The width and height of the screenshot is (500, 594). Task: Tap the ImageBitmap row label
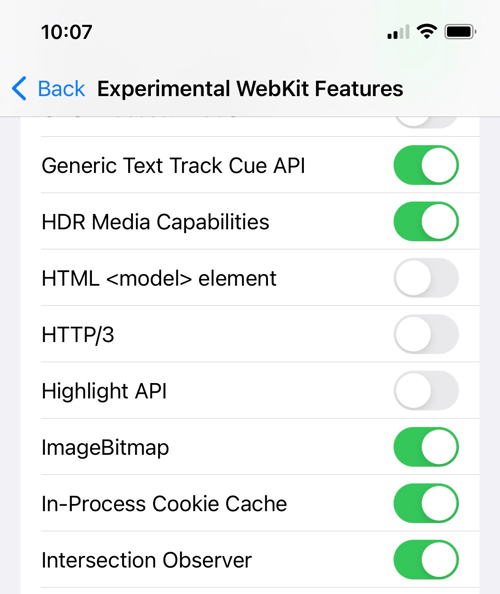105,448
